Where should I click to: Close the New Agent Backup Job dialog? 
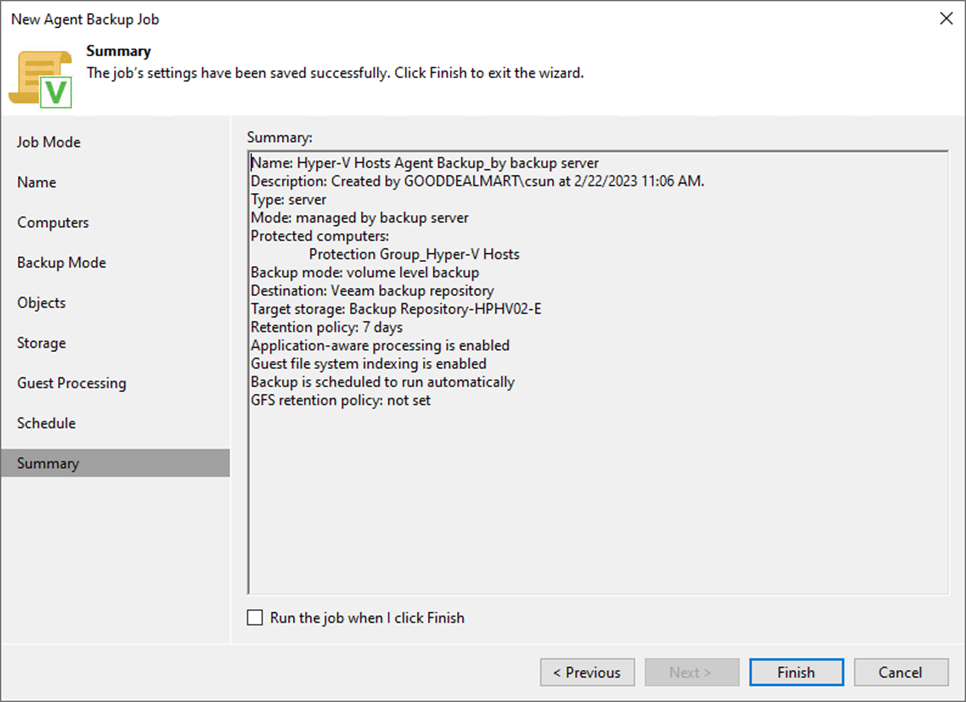tap(946, 18)
